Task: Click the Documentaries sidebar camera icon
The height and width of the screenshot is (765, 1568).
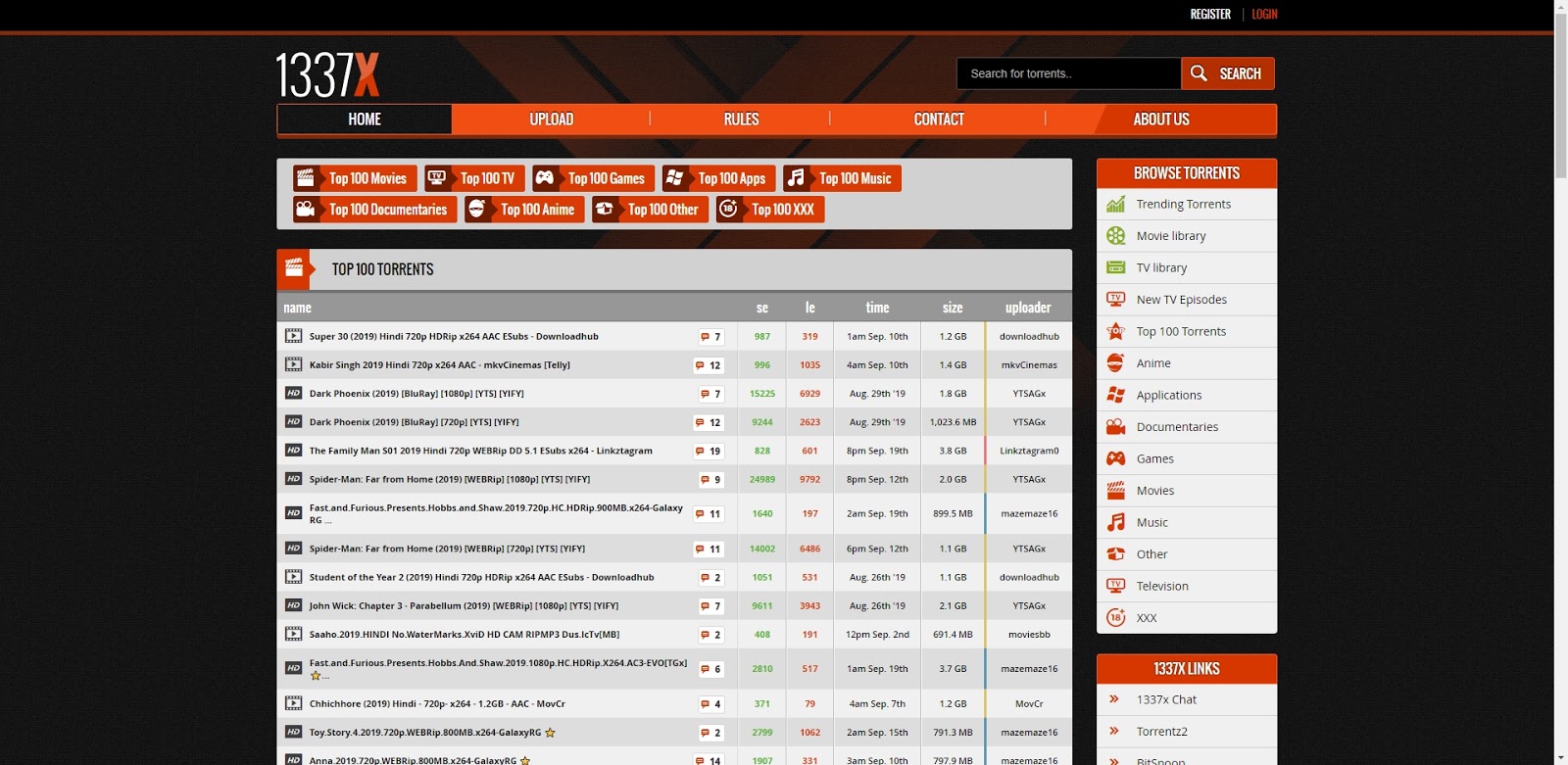Action: point(1115,426)
